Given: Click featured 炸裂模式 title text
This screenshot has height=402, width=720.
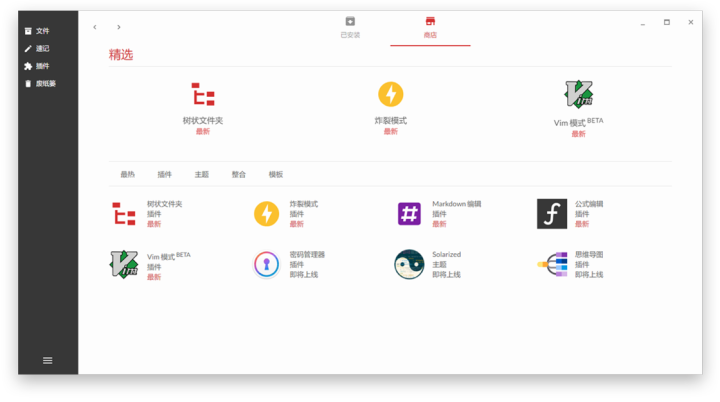Looking at the screenshot, I should click(x=391, y=121).
